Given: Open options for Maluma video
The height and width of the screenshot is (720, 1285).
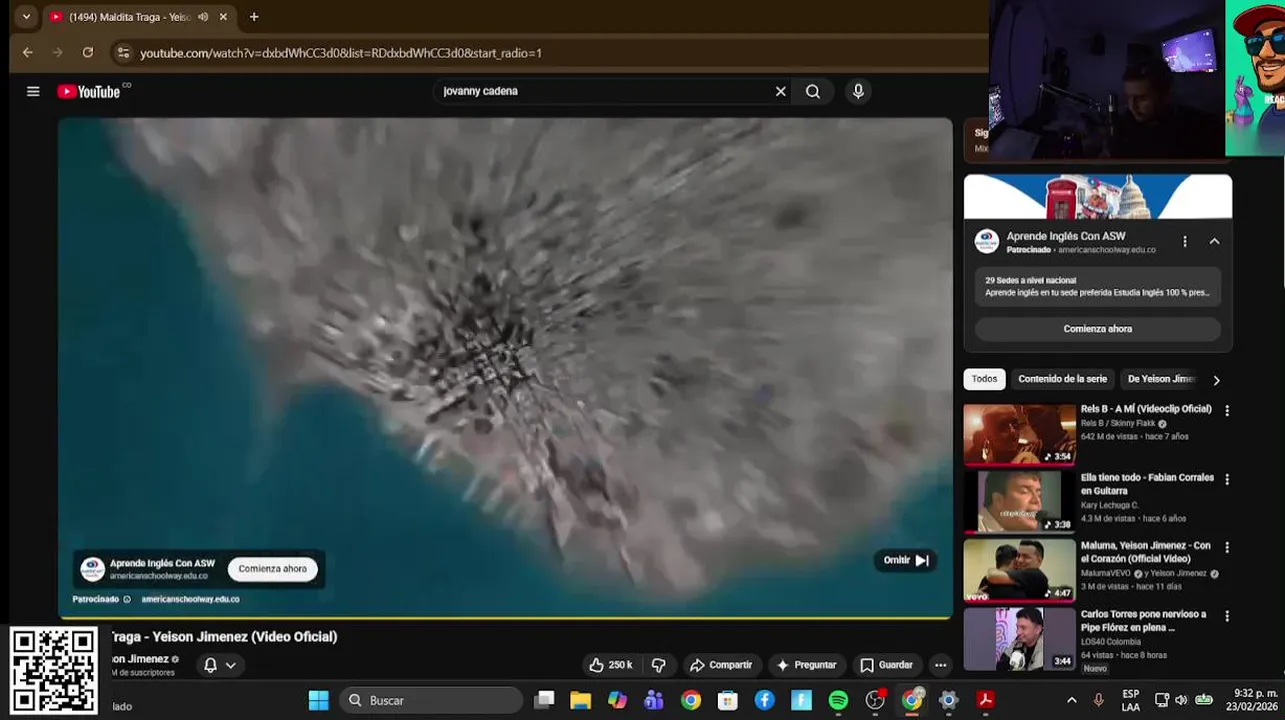Looking at the screenshot, I should click(x=1227, y=547).
